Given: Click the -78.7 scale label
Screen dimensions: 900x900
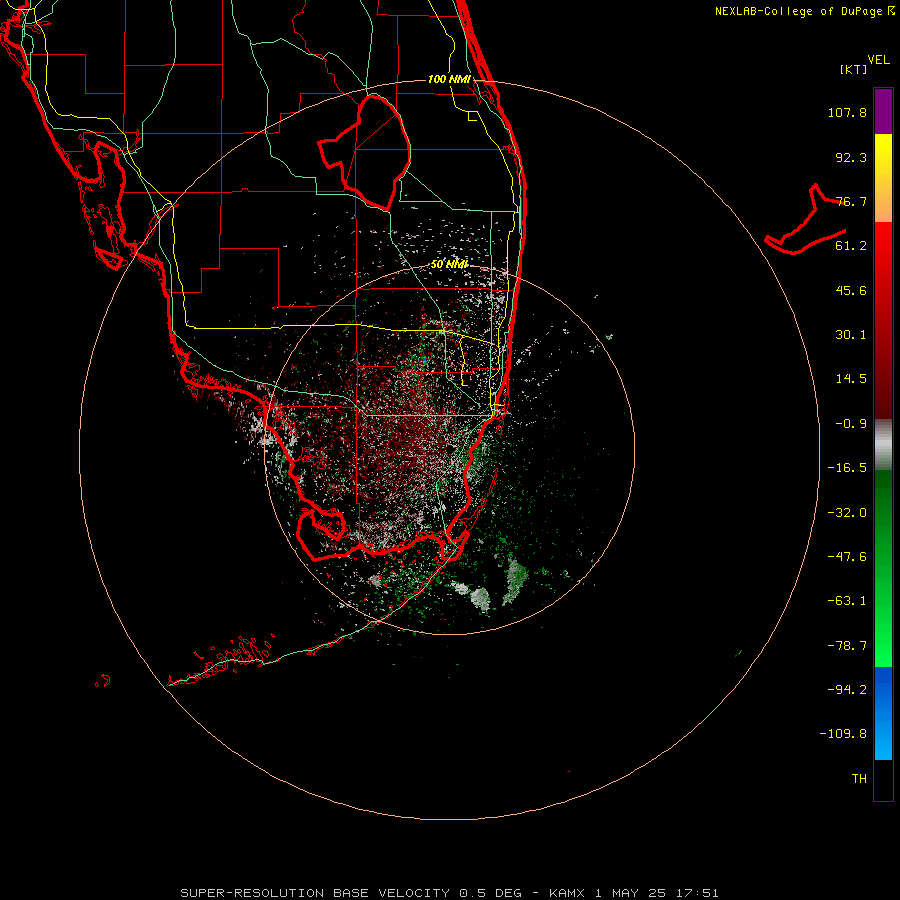Looking at the screenshot, I should click(x=847, y=646).
